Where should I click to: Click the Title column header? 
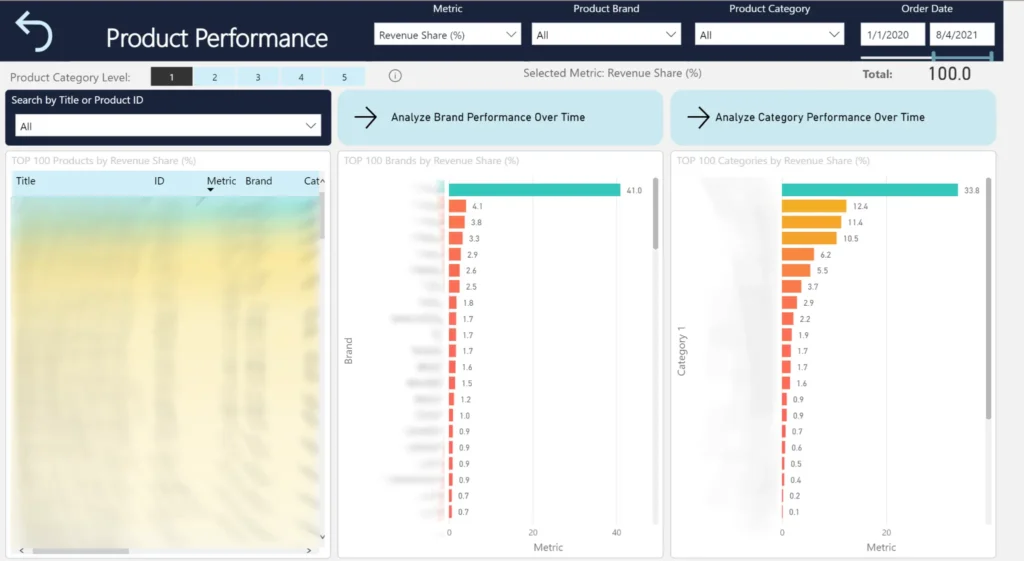pos(26,181)
